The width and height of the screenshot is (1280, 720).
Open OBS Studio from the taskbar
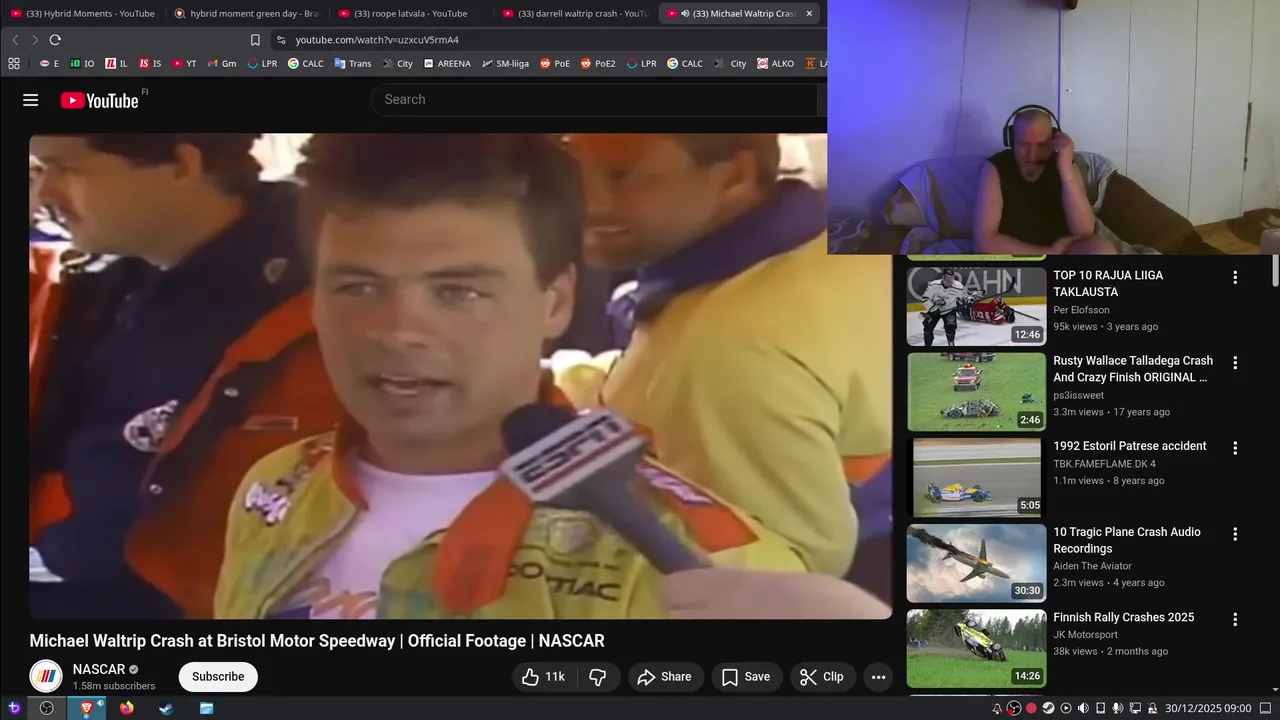point(46,708)
